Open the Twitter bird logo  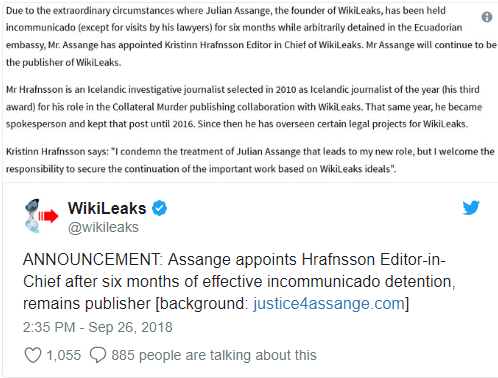[471, 208]
